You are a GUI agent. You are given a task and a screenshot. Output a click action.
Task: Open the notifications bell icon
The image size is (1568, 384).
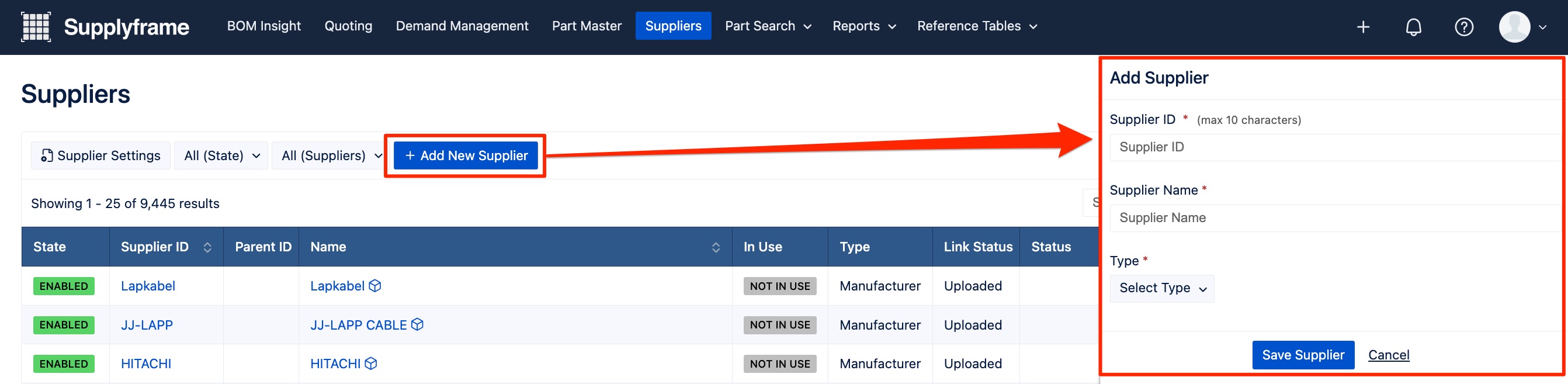coord(1413,27)
